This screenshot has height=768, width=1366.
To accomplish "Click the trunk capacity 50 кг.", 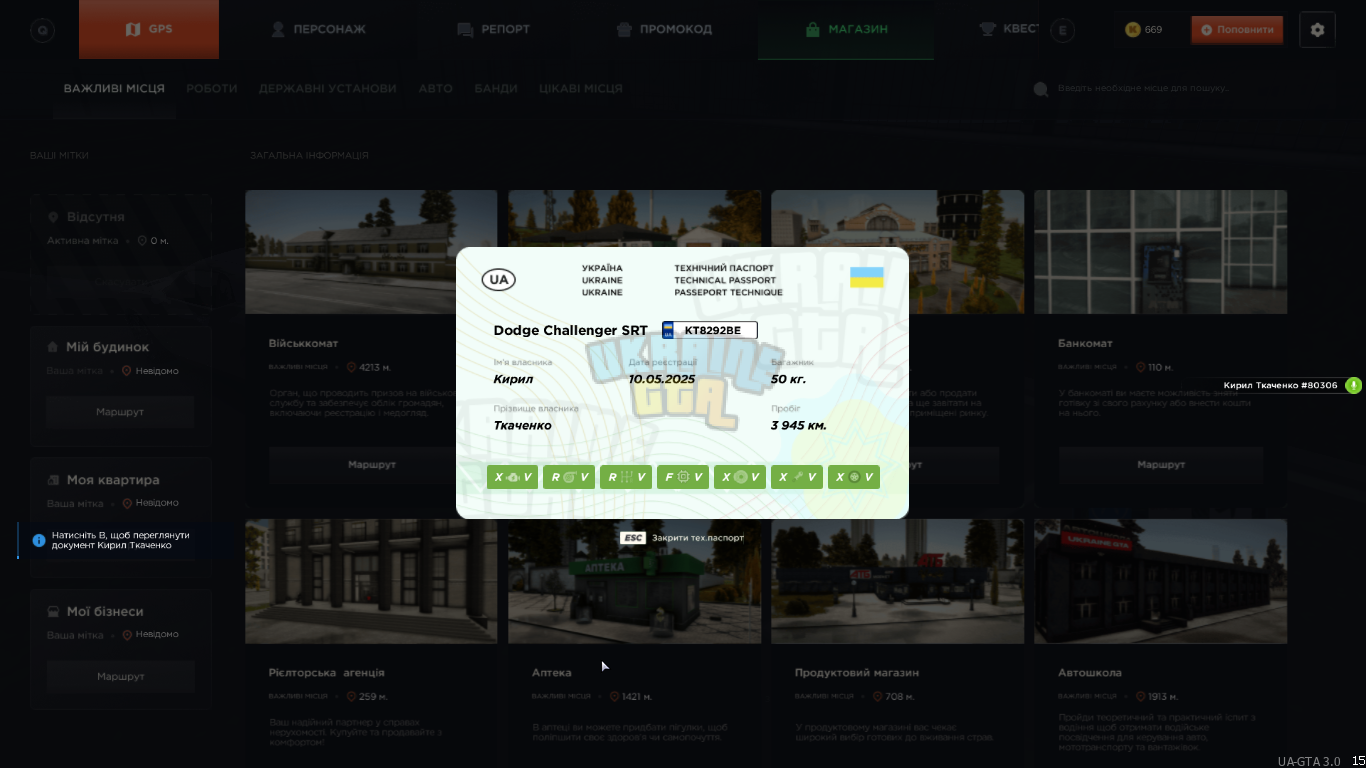I will click(788, 380).
